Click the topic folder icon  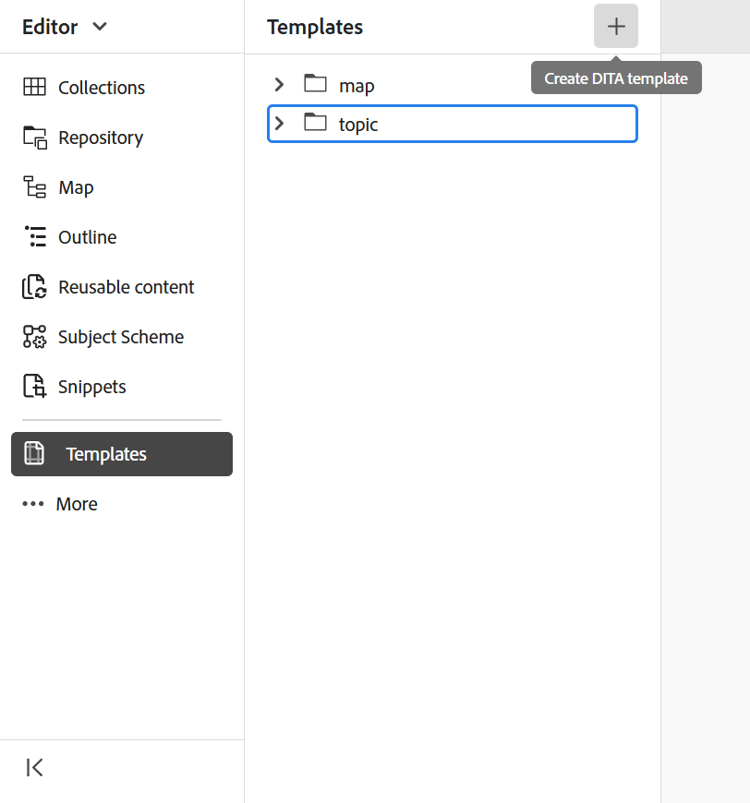tap(316, 123)
